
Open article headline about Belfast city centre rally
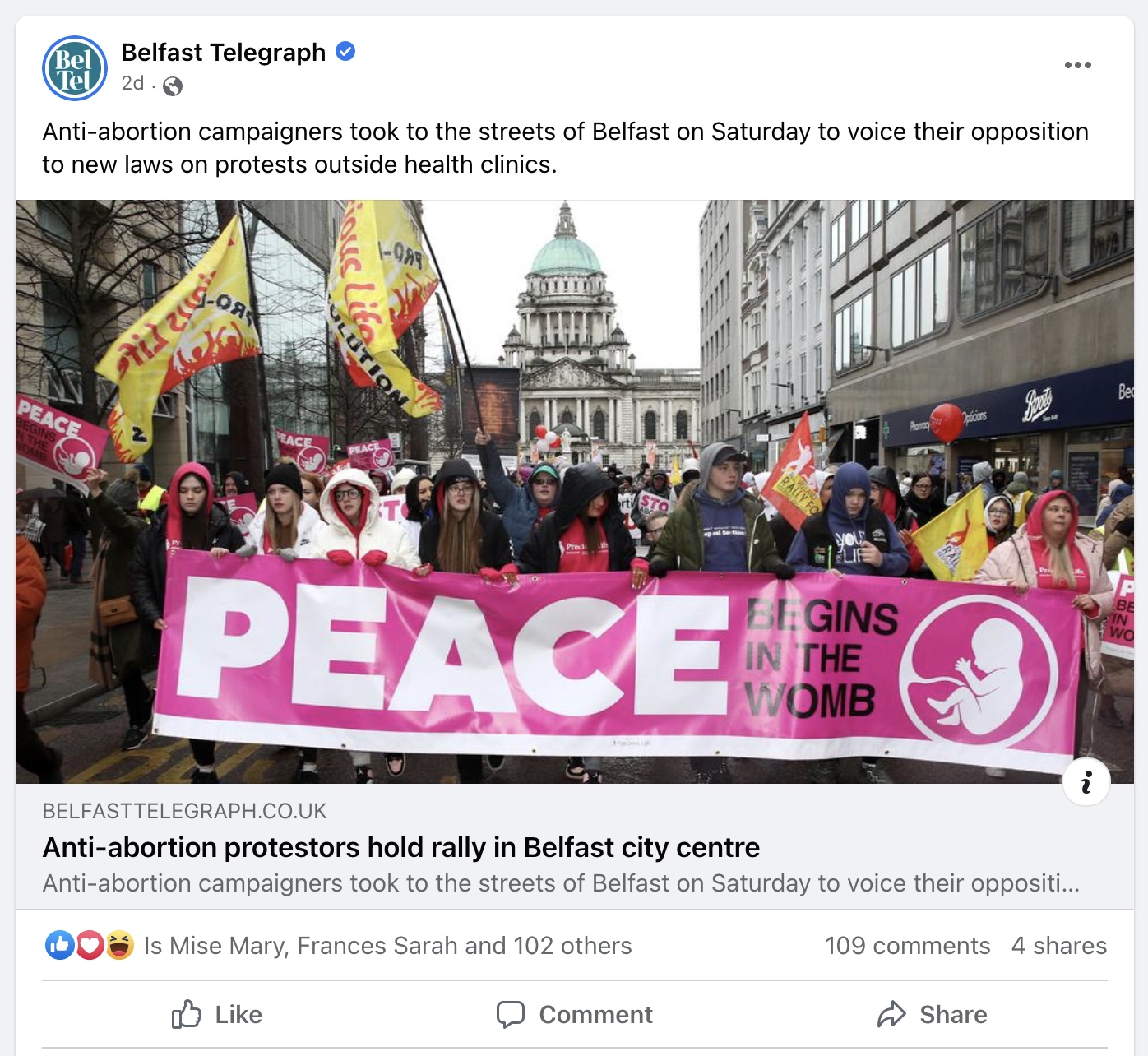click(x=401, y=847)
